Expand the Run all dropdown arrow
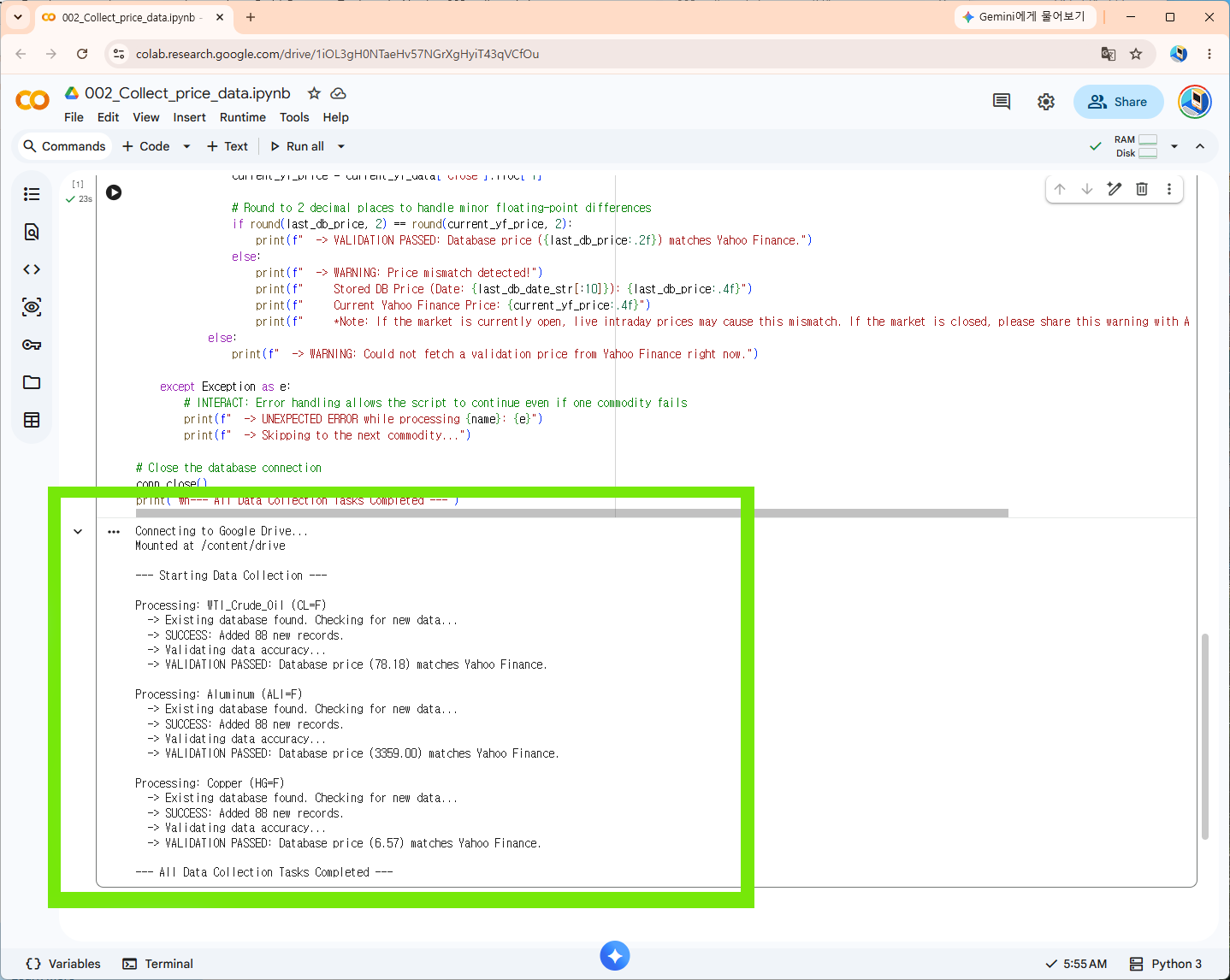This screenshot has height=980, width=1230. [x=341, y=146]
